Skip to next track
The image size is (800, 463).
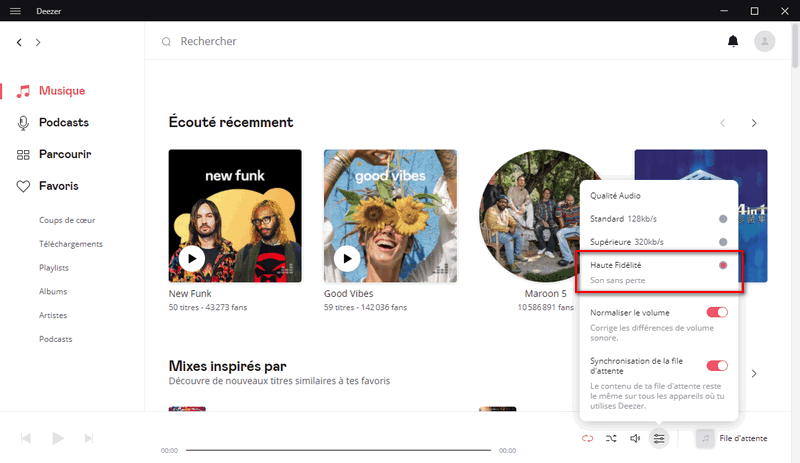89,438
